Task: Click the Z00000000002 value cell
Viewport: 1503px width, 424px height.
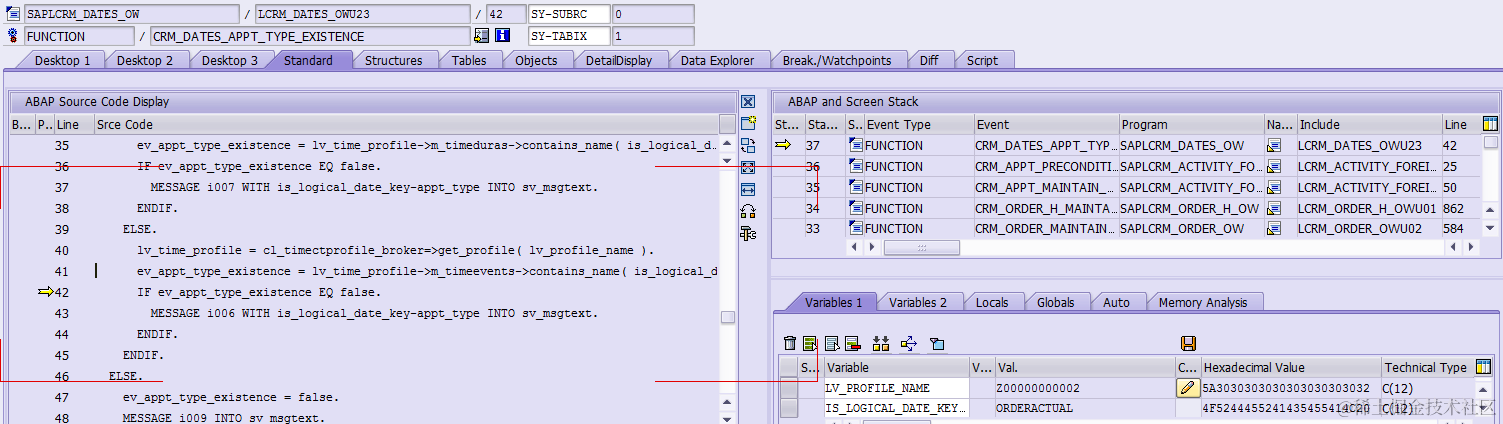Action: point(1085,388)
